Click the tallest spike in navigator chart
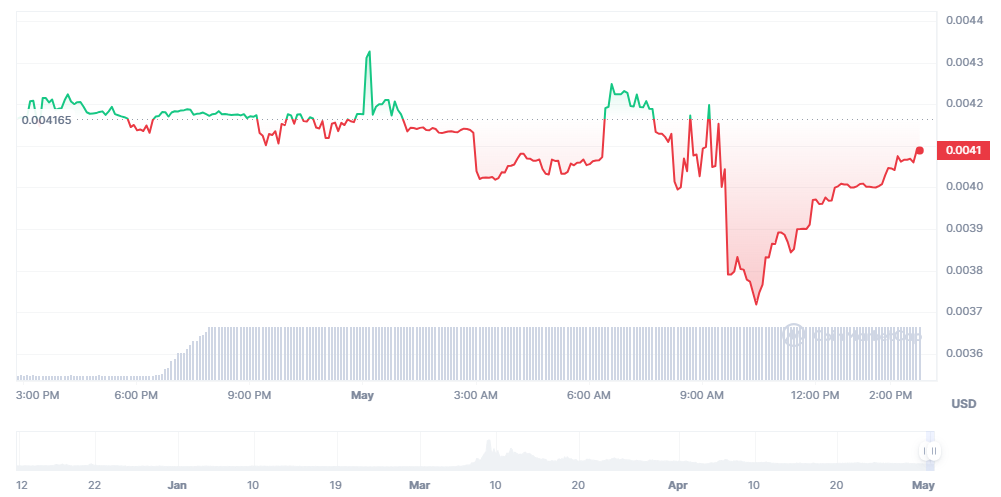This screenshot has height=497, width=1001. [488, 443]
